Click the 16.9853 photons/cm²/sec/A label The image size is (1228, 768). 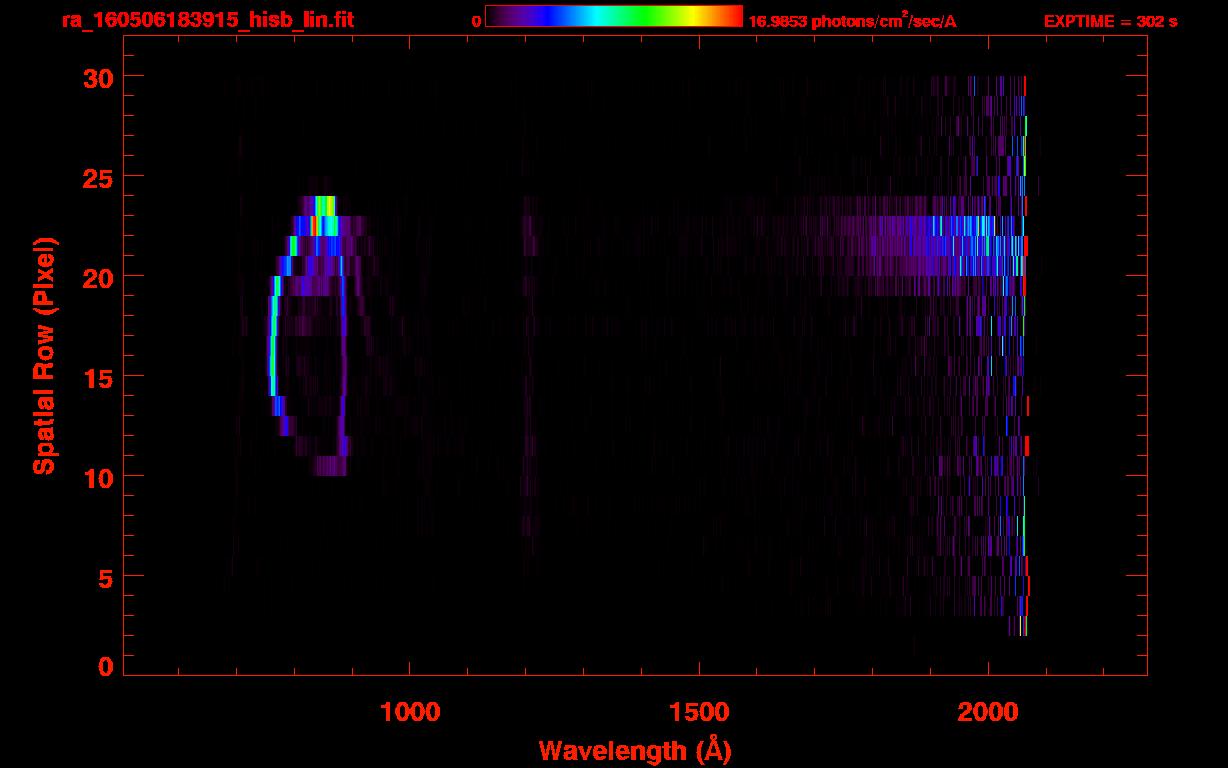[852, 20]
